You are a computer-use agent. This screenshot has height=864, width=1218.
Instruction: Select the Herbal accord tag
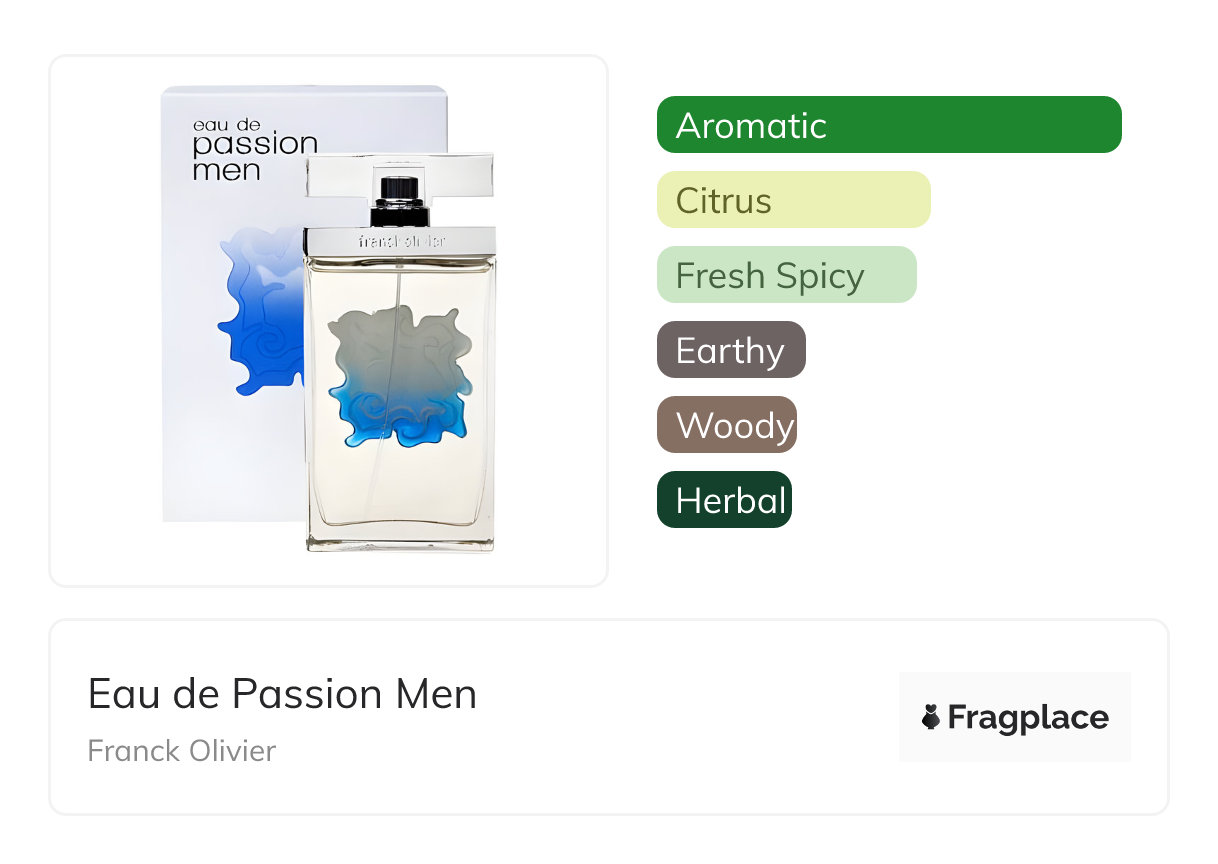click(723, 500)
